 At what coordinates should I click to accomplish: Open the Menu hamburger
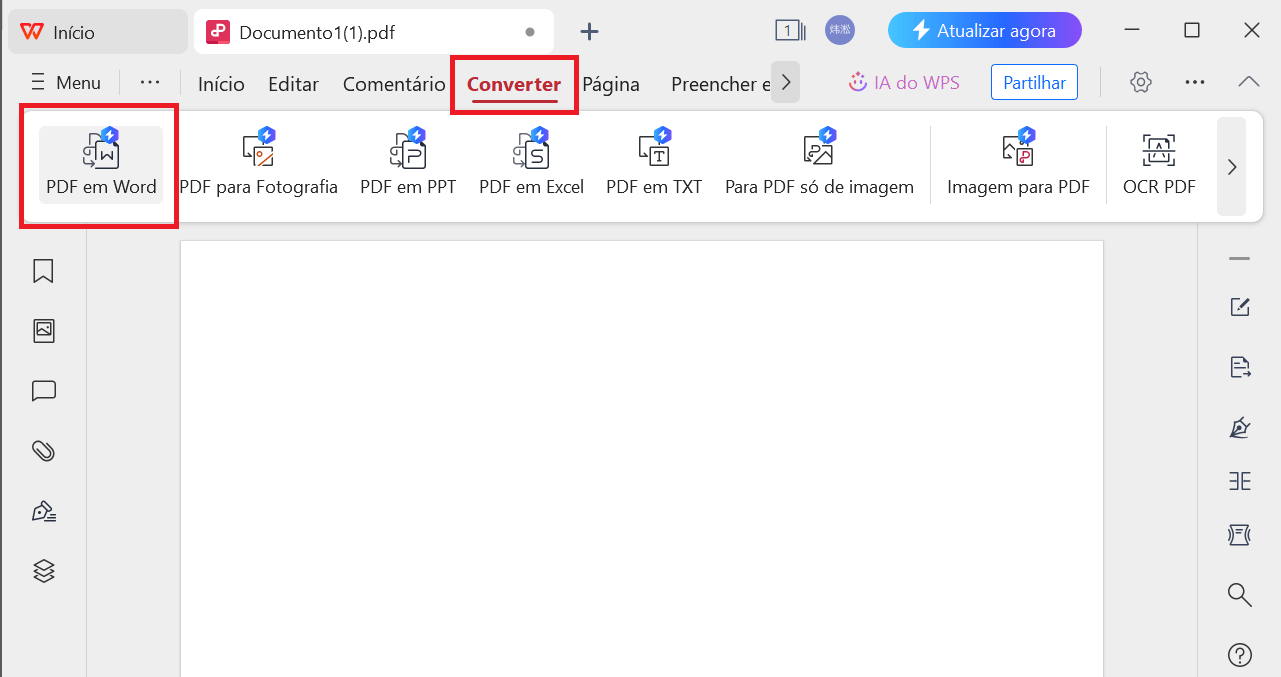pos(65,83)
